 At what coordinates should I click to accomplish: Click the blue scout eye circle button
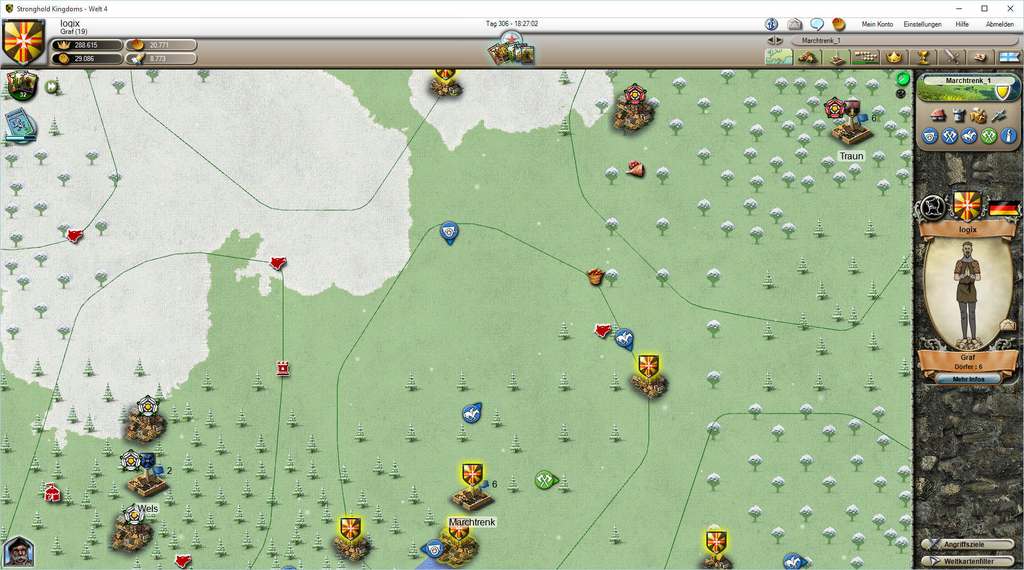pyautogui.click(x=930, y=136)
